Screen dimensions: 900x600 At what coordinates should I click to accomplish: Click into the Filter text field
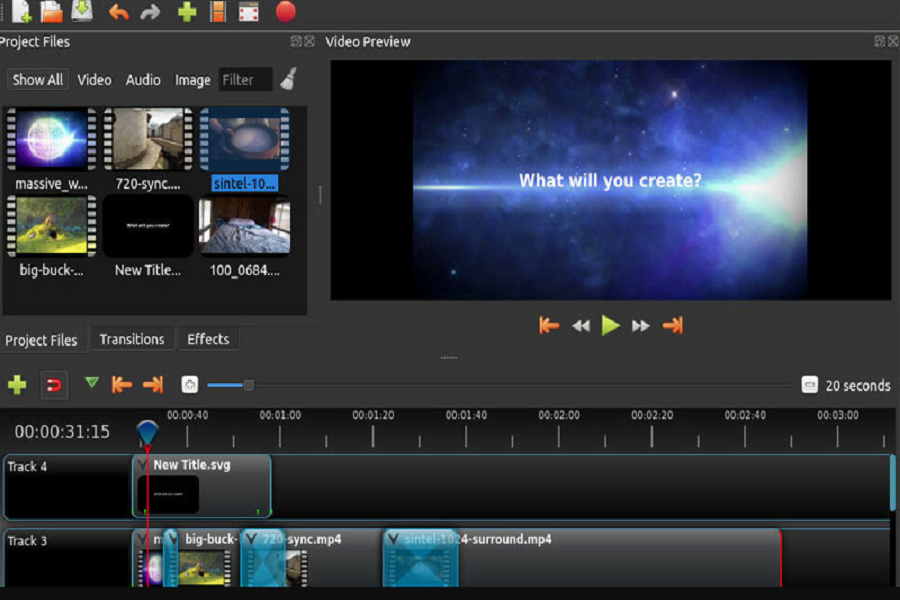pos(246,79)
